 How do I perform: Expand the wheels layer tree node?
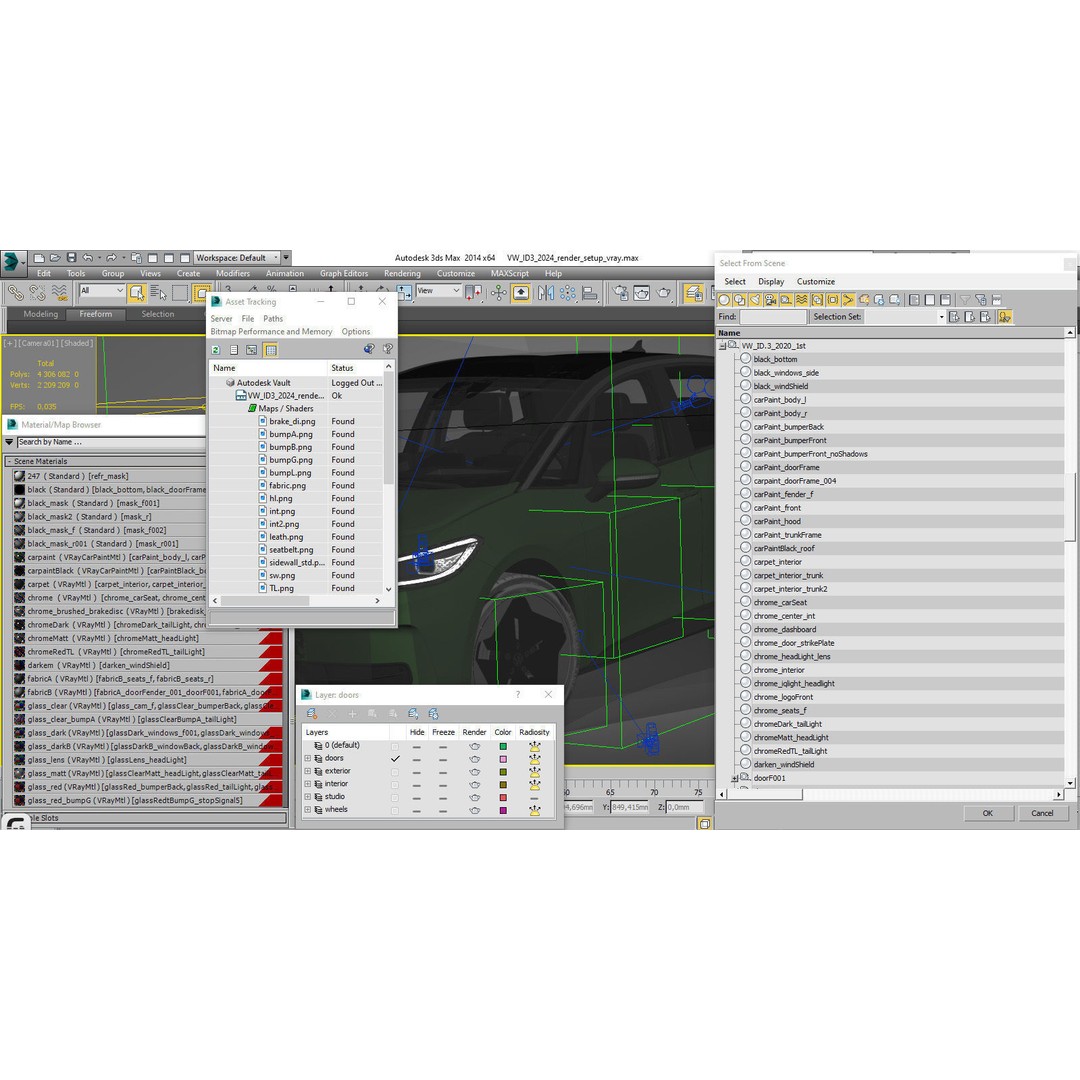click(x=307, y=810)
